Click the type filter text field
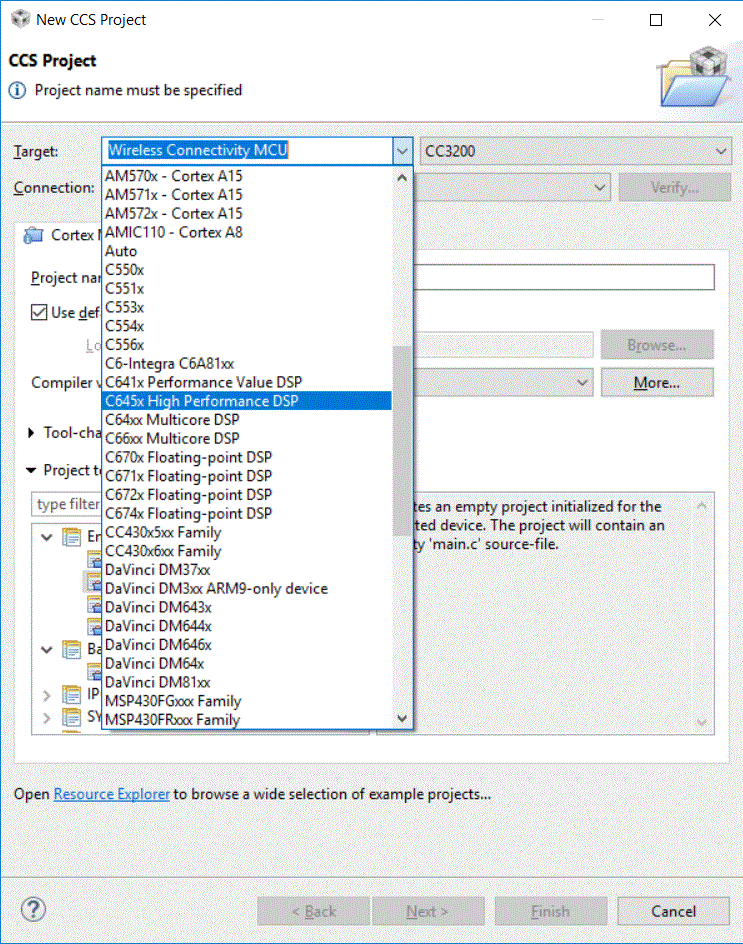This screenshot has height=944, width=743. pos(66,504)
